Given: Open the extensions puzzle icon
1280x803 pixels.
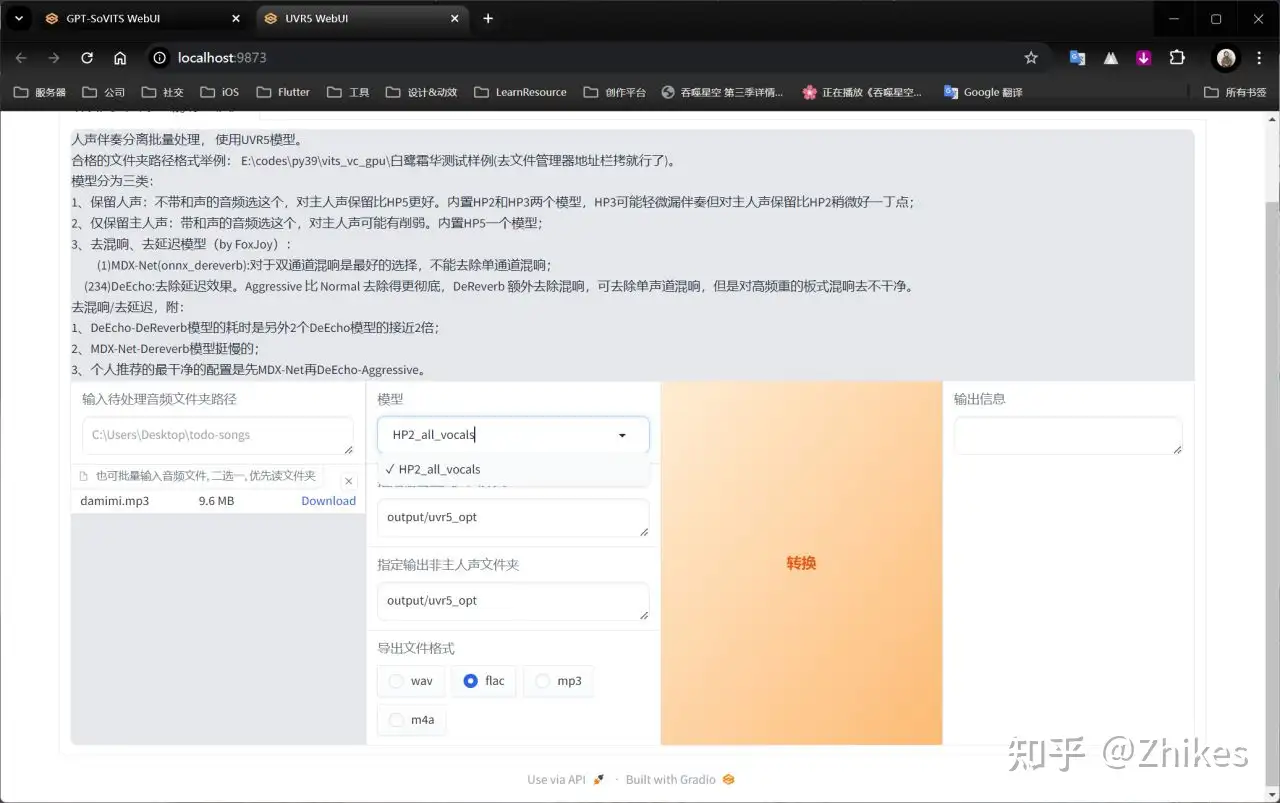Looking at the screenshot, I should coord(1177,58).
